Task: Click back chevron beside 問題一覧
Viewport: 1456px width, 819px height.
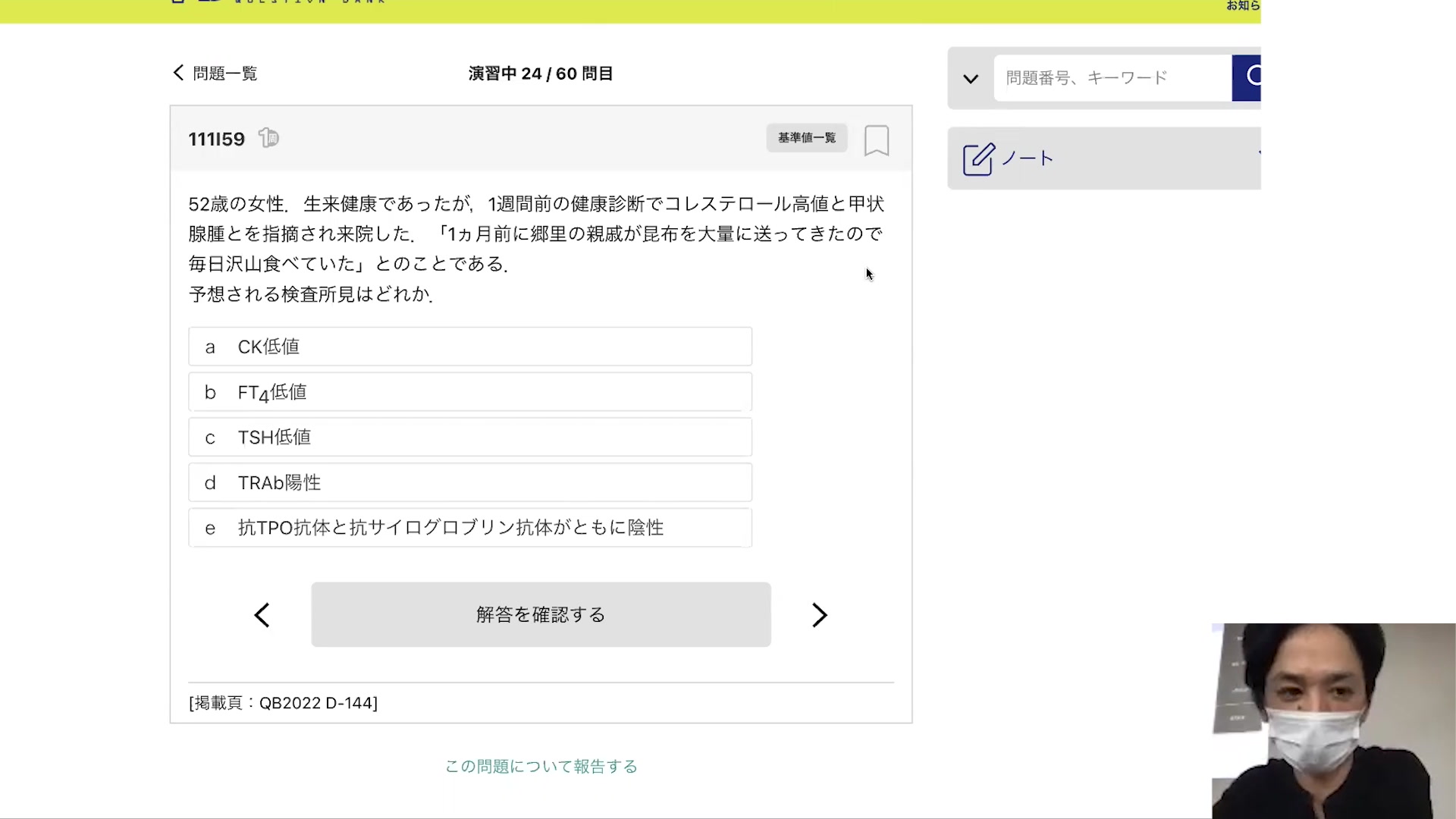Action: pos(178,73)
